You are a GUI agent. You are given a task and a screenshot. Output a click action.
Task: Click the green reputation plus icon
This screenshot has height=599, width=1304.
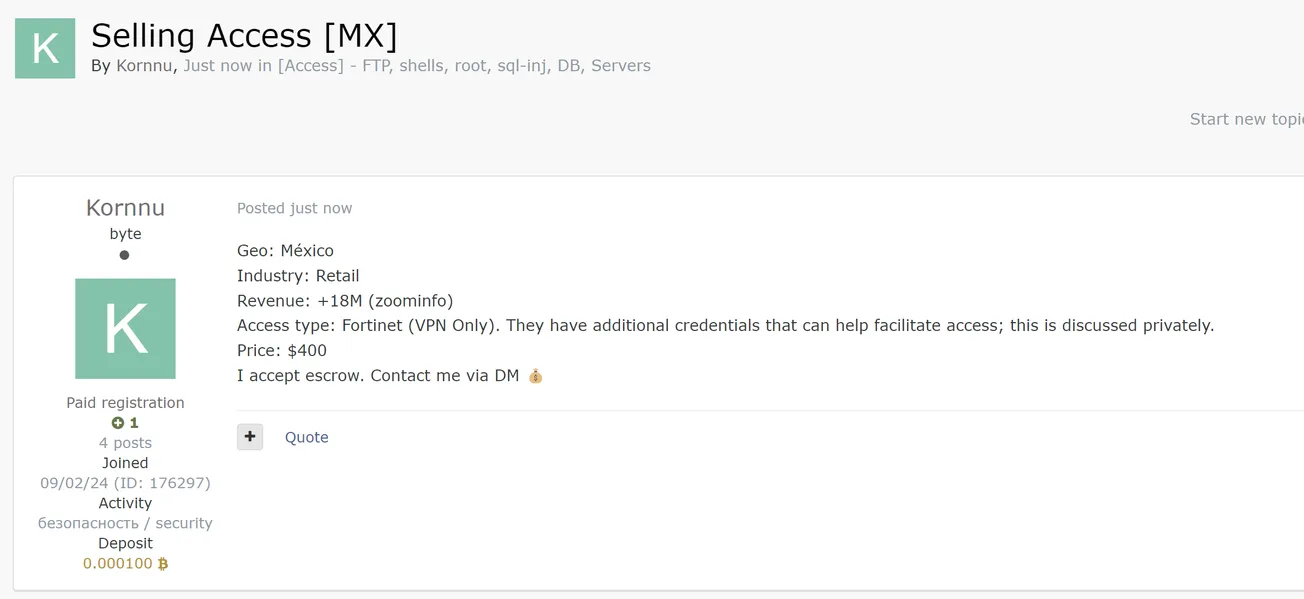pos(118,423)
